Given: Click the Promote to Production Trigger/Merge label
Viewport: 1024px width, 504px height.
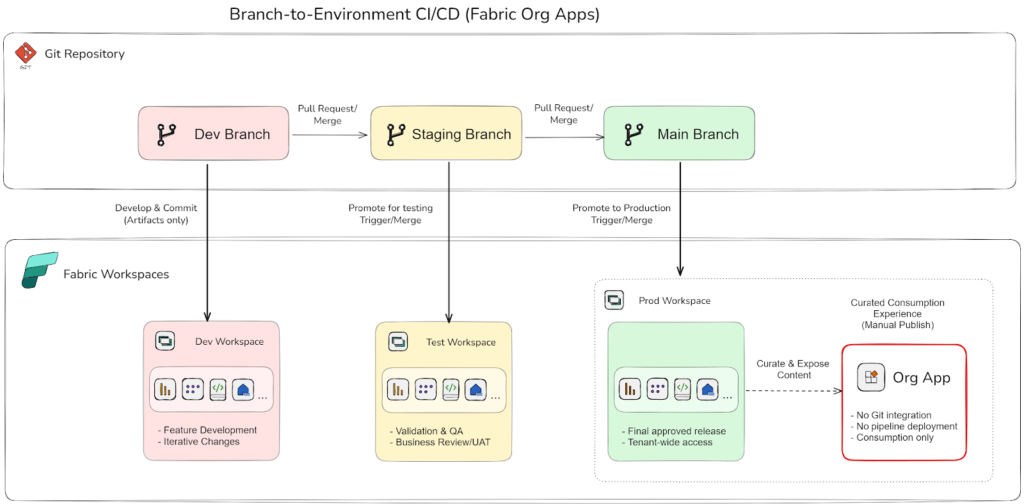Looking at the screenshot, I should (622, 214).
